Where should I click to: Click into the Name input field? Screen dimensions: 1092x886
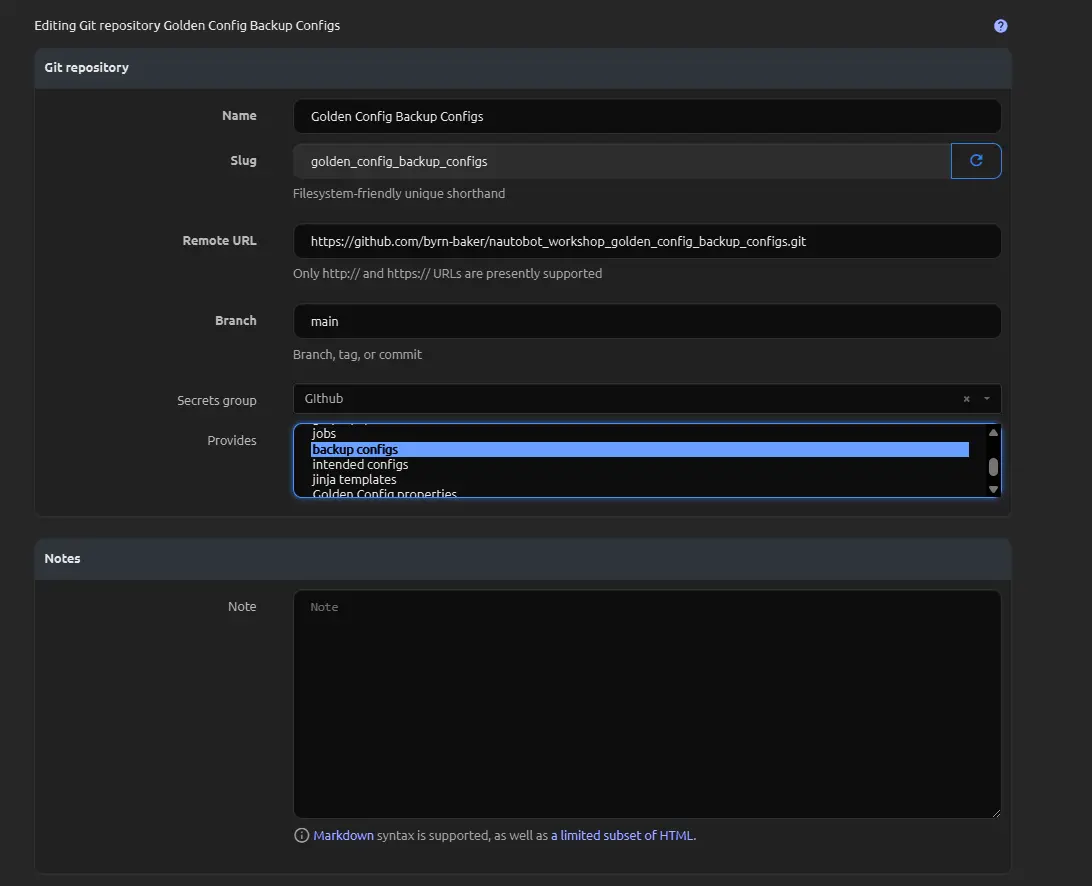point(647,116)
